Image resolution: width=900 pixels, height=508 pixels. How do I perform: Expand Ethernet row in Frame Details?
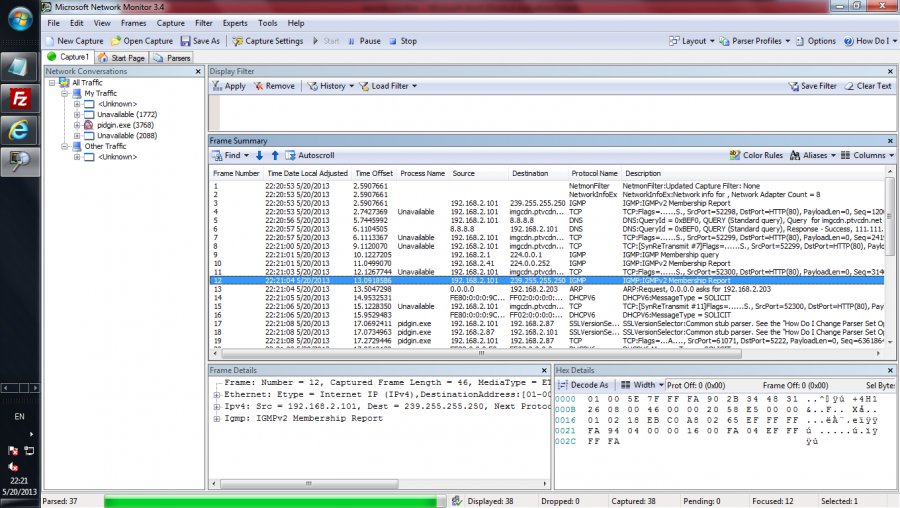coord(217,395)
